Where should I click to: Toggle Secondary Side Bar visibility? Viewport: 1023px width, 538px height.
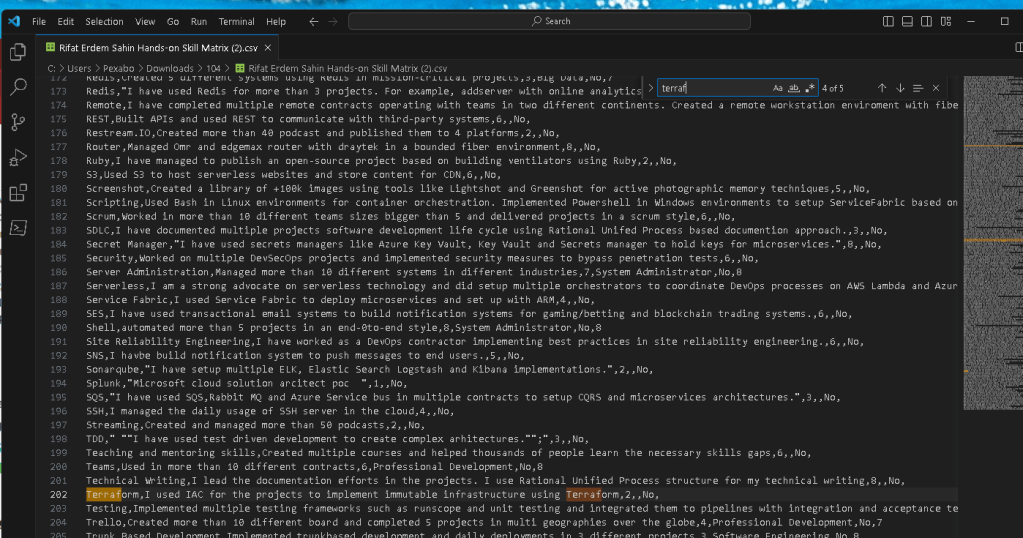[x=926, y=22]
